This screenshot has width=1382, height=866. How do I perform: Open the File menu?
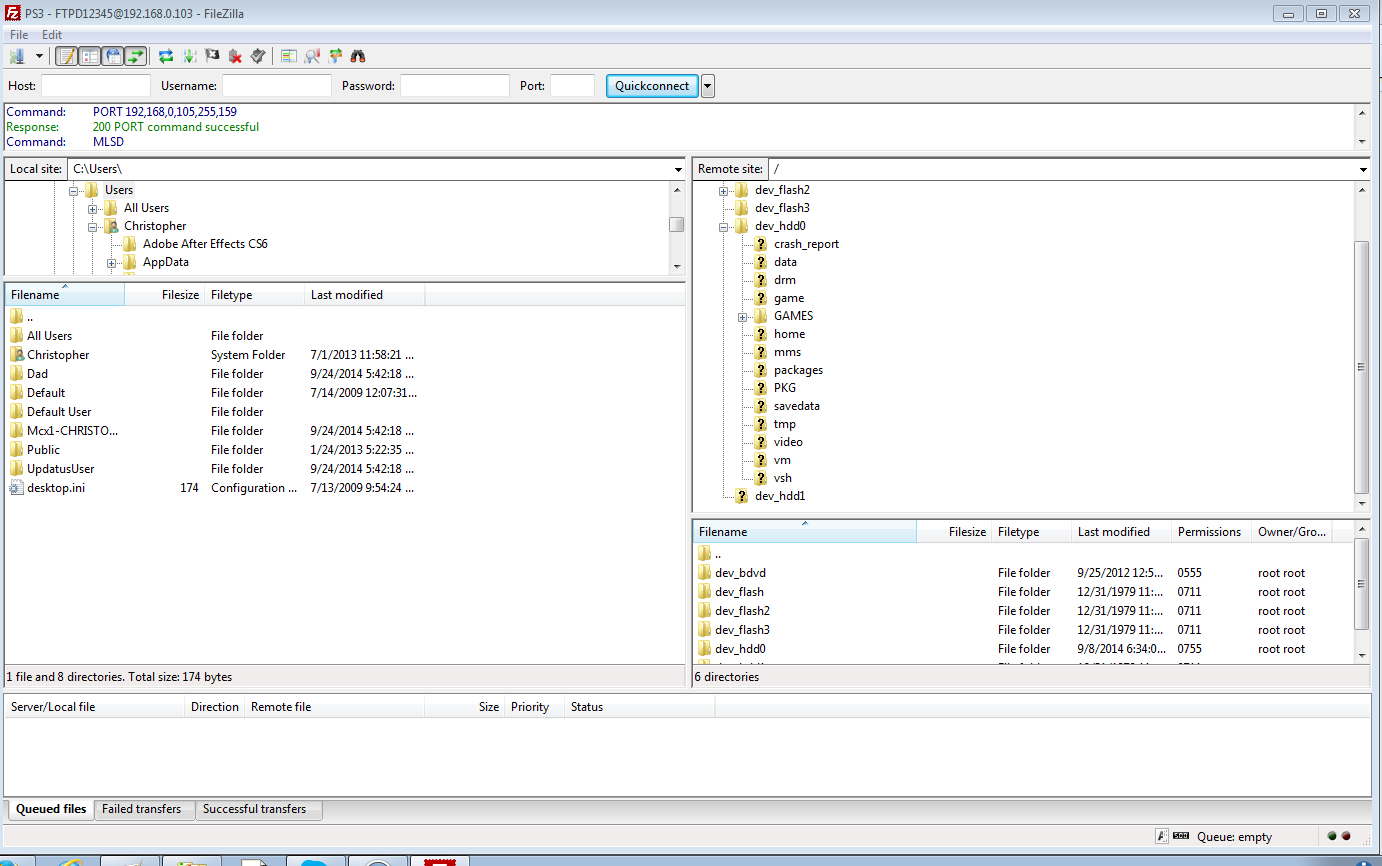(x=19, y=35)
